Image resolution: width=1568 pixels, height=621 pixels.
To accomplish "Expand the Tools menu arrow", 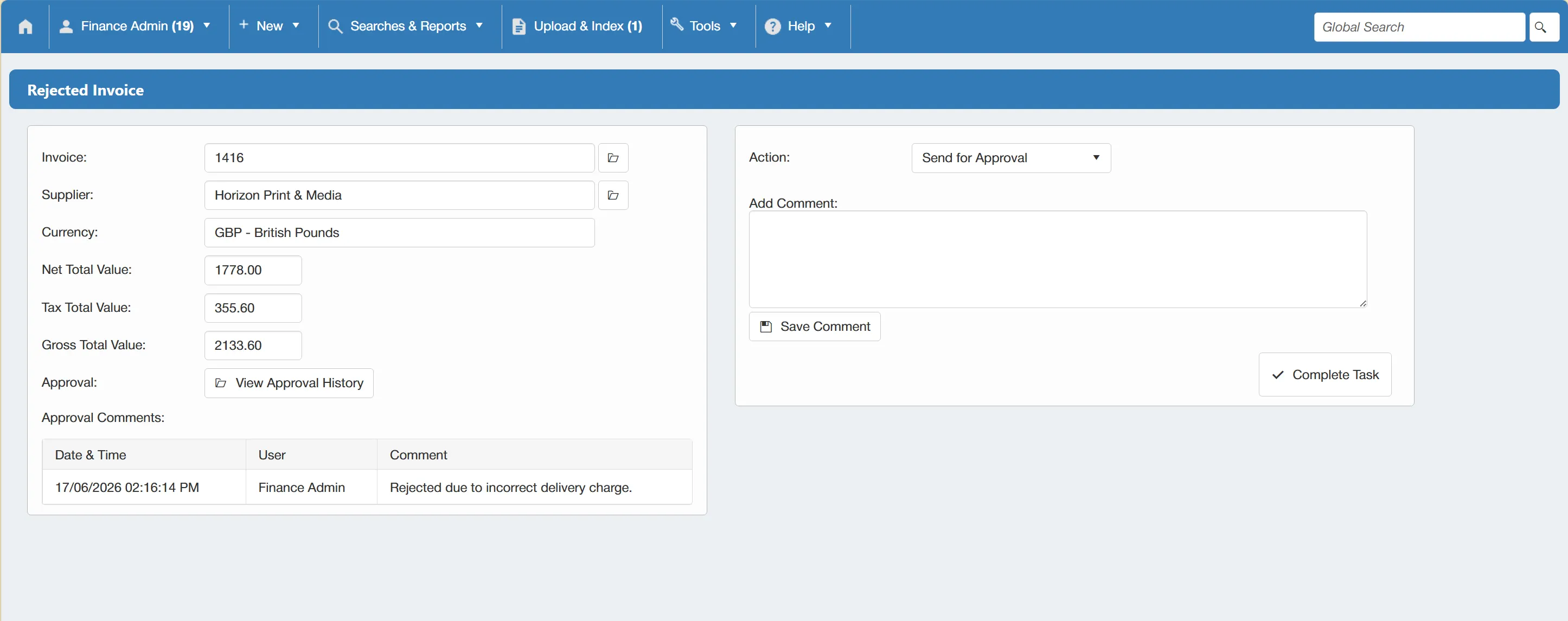I will [733, 25].
